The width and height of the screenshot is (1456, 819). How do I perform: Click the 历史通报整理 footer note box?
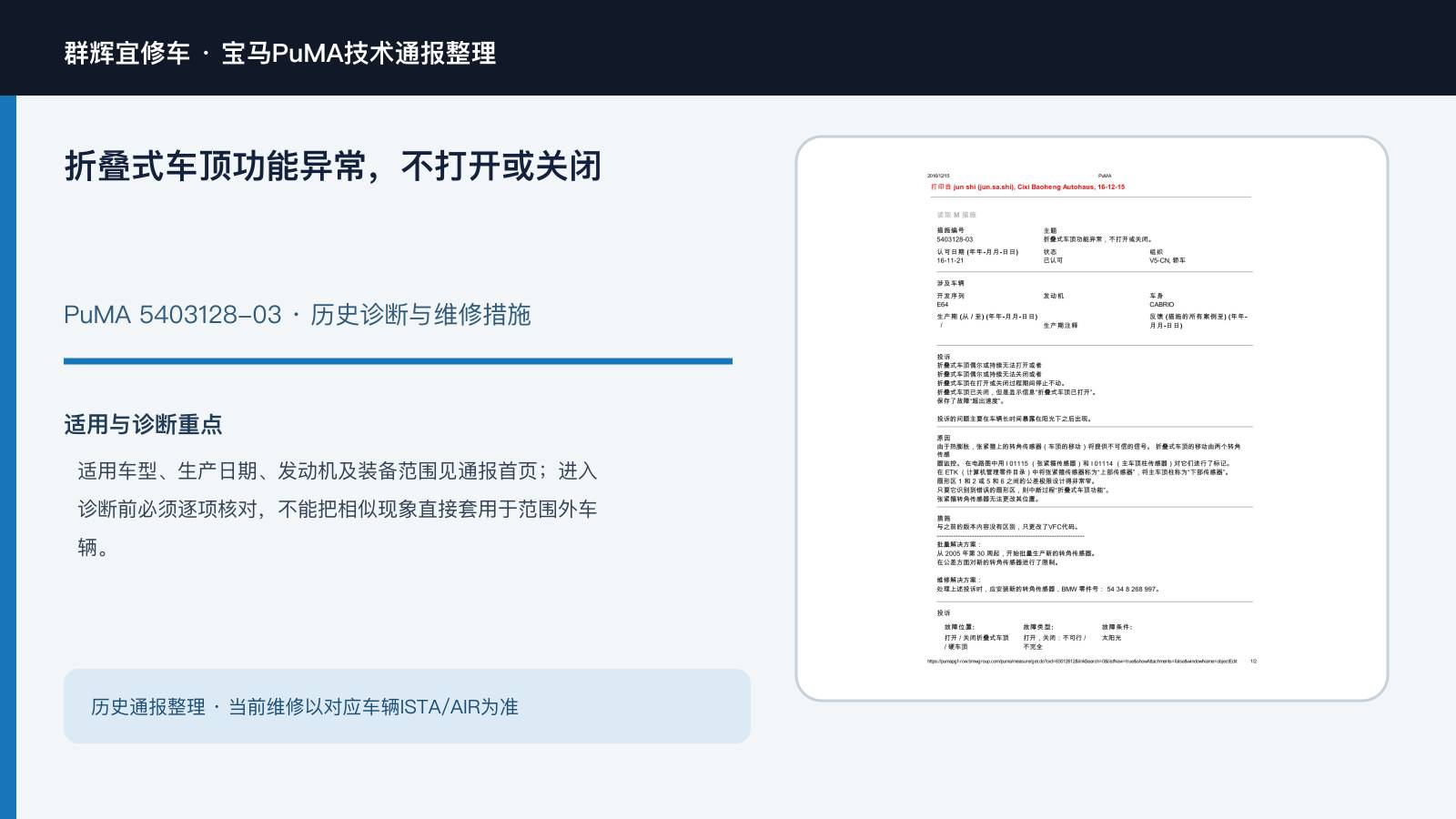click(x=407, y=706)
